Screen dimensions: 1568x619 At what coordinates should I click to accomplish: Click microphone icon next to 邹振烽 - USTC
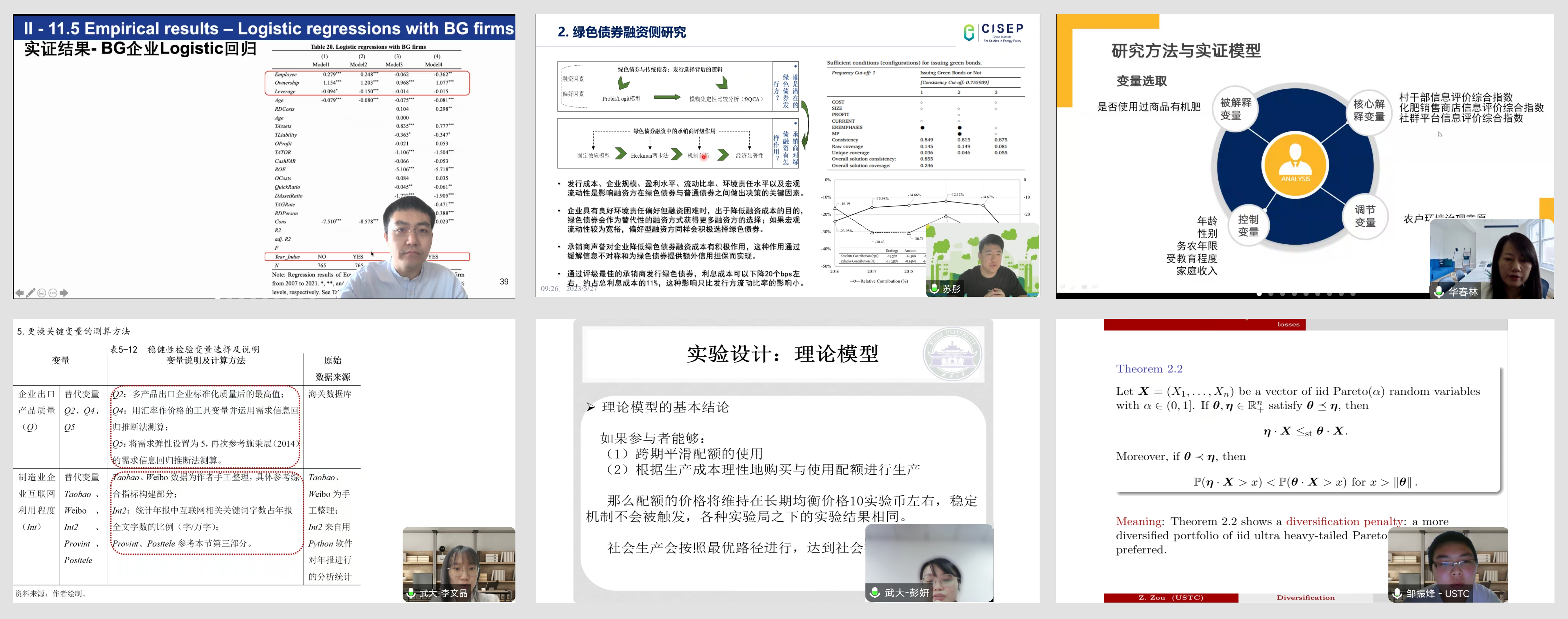[x=1398, y=593]
